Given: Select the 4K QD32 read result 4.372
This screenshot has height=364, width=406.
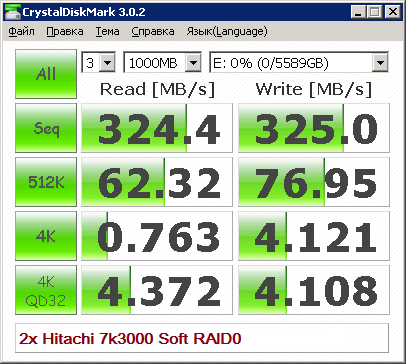Looking at the screenshot, I should (x=157, y=290).
